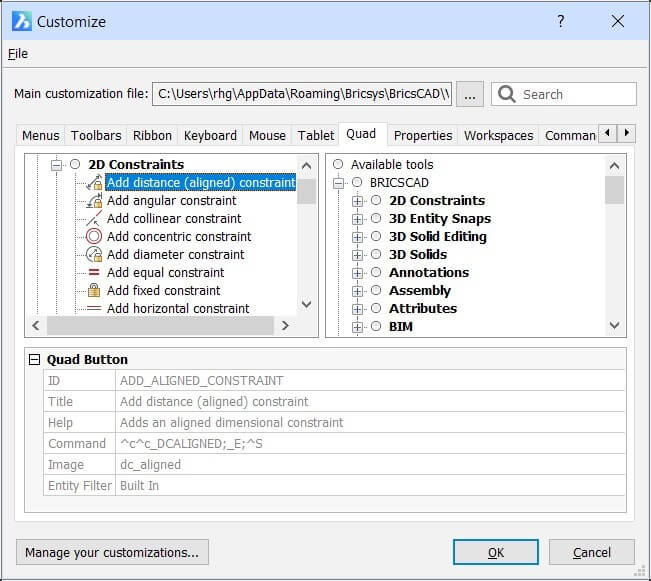The image size is (651, 581).
Task: Click the equal constraint icon
Action: 94,272
